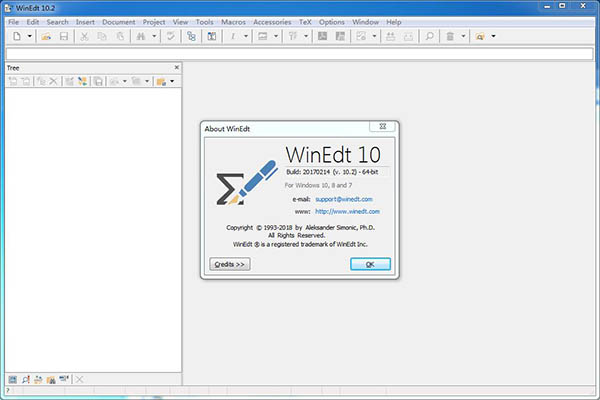Click the yellow folder search icon
The image size is (600, 400).
pos(480,36)
